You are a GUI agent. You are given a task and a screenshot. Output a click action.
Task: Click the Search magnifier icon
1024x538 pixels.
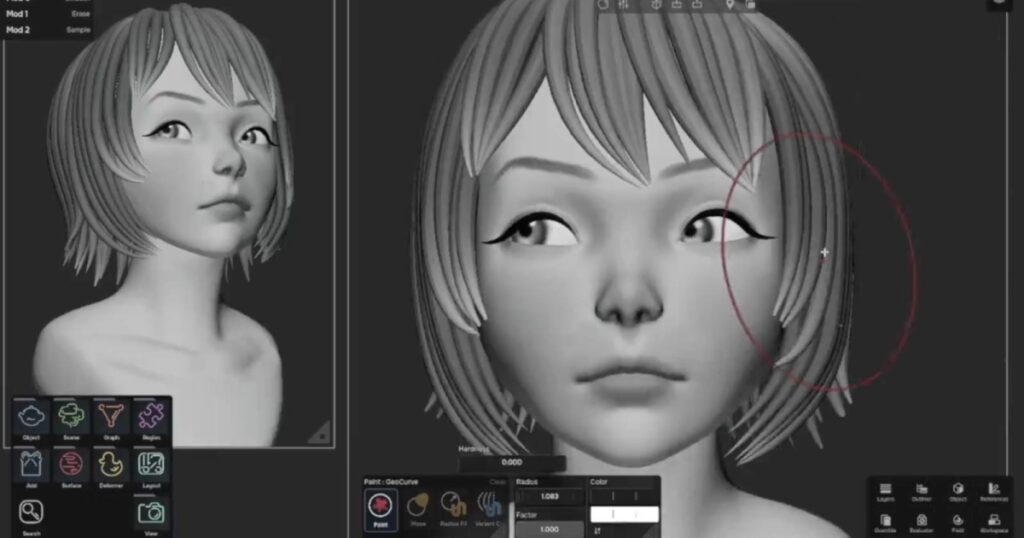tap(31, 513)
